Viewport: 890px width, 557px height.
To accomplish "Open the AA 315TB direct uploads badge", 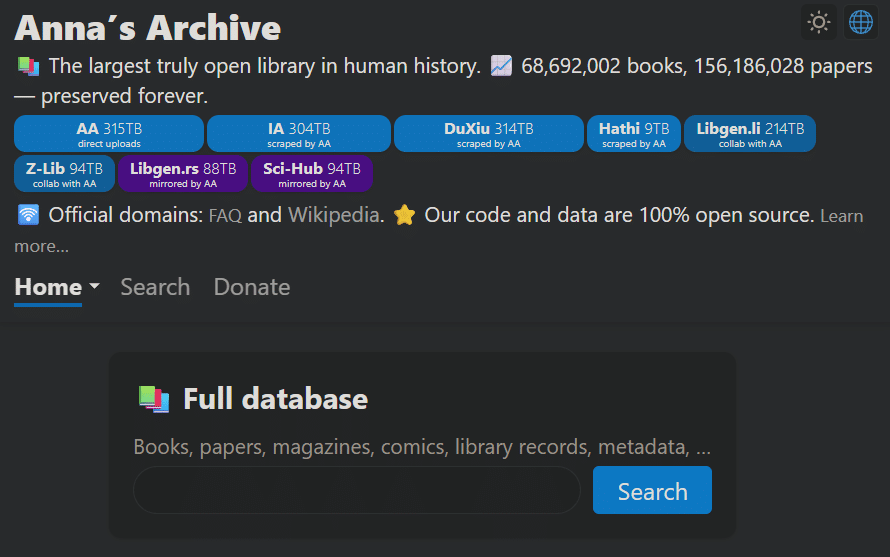I will (x=109, y=134).
